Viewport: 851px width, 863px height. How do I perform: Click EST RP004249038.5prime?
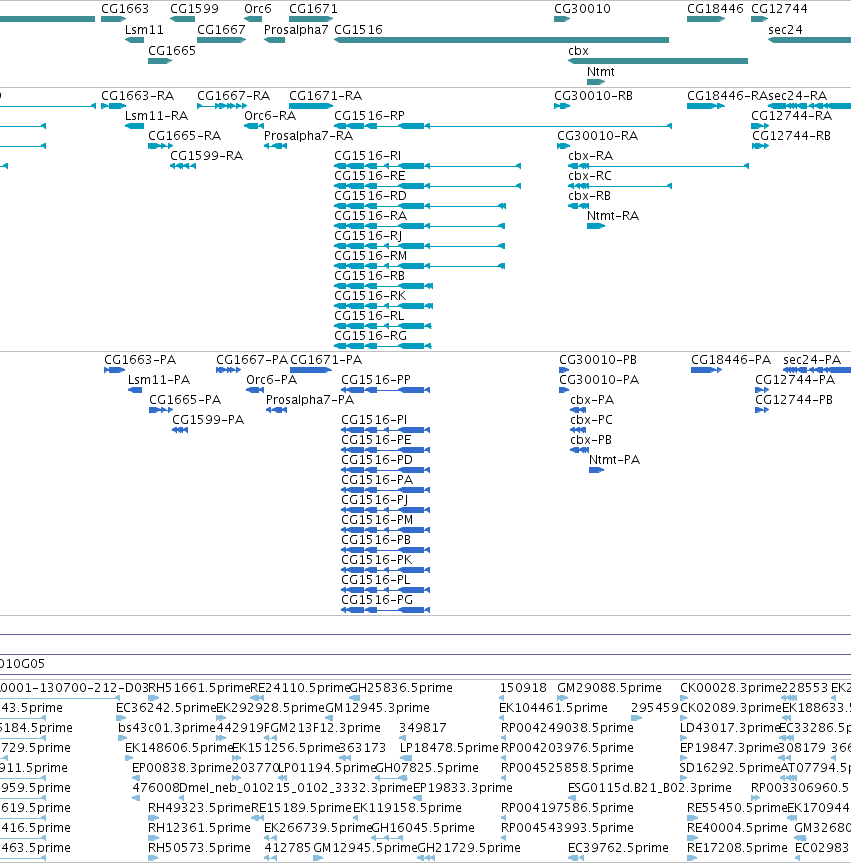pos(567,728)
